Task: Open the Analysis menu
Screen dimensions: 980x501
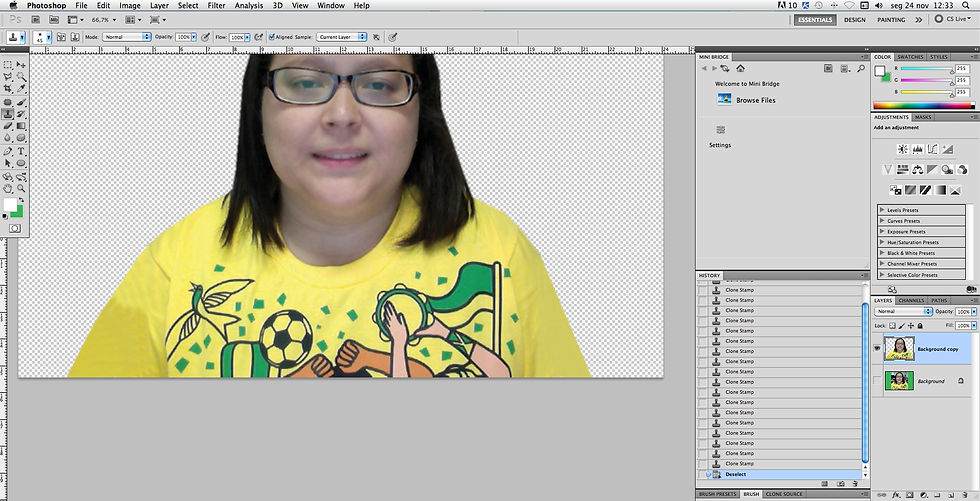Action: pyautogui.click(x=249, y=6)
